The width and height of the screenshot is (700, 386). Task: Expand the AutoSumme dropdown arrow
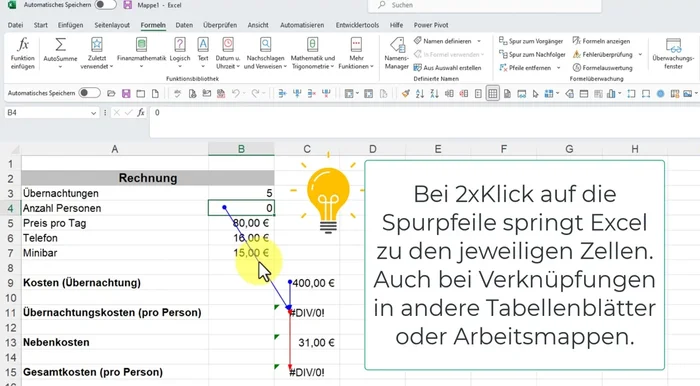(x=60, y=67)
